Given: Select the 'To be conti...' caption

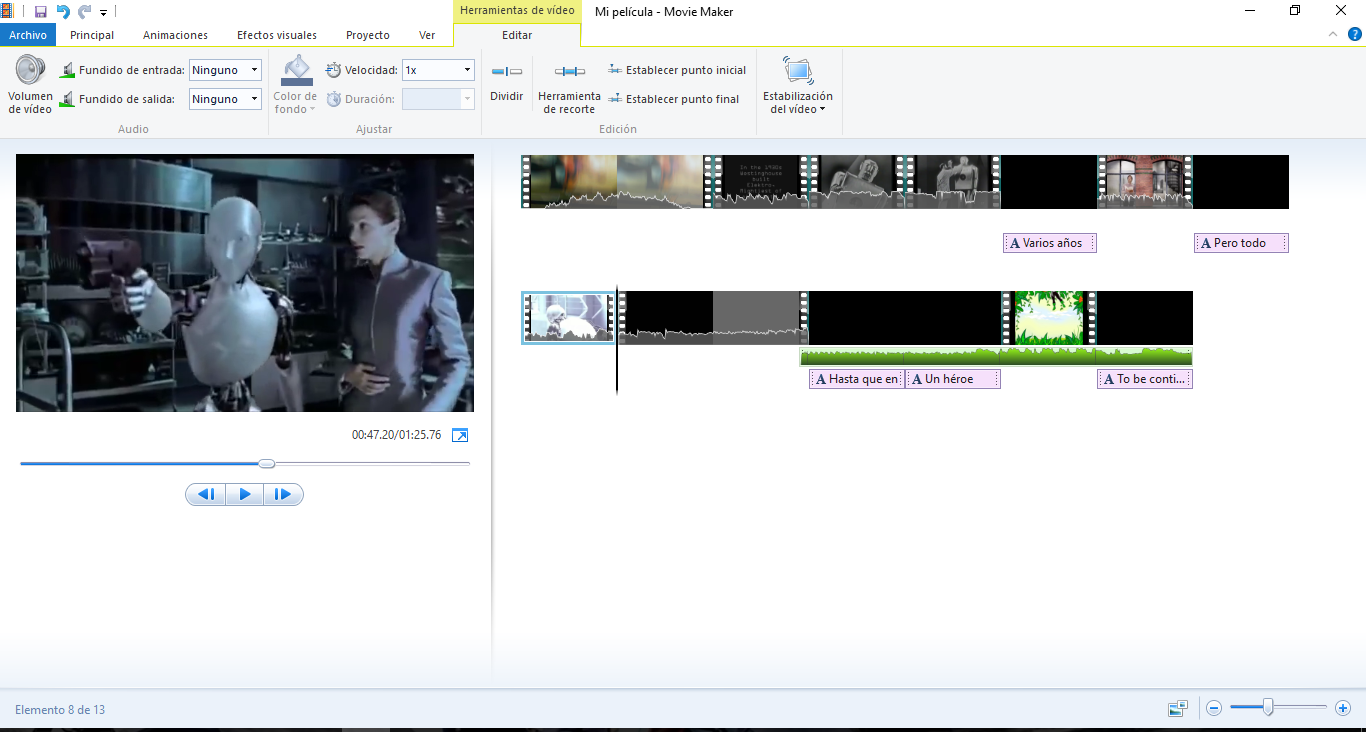Looking at the screenshot, I should coord(1145,379).
